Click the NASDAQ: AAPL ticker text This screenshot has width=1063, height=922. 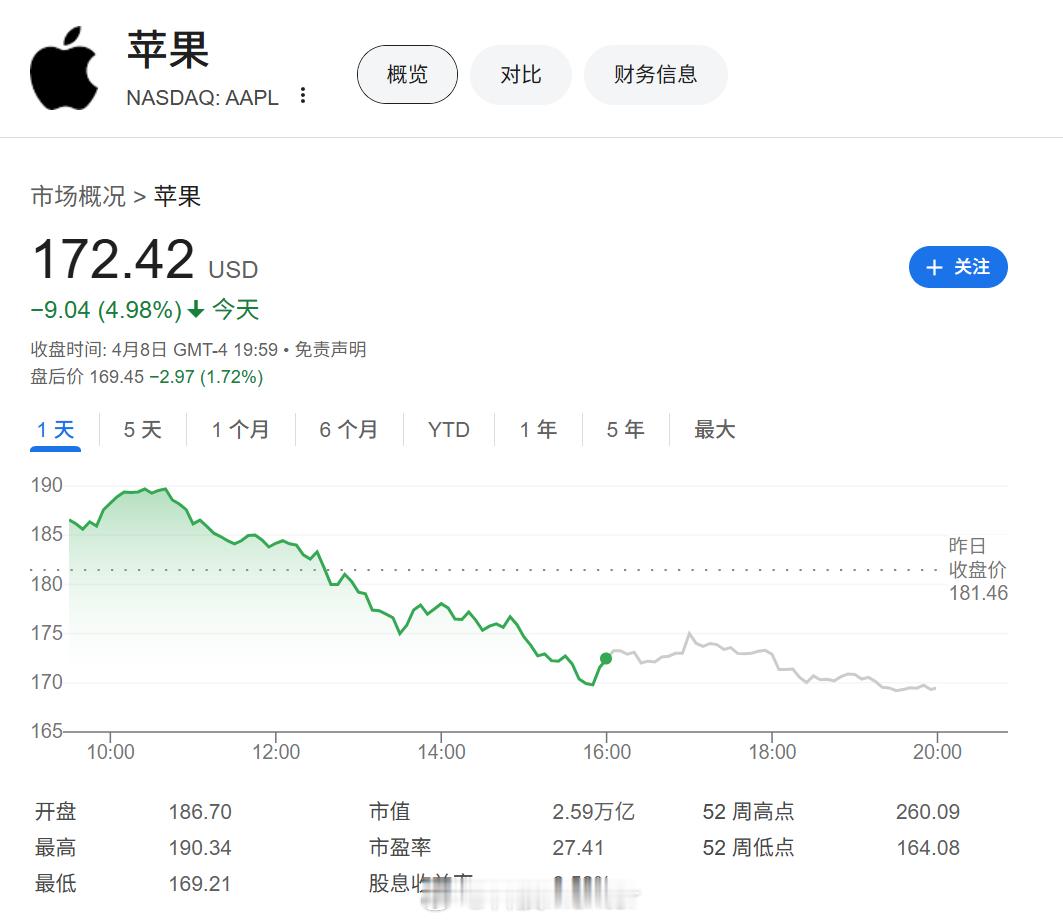[203, 98]
